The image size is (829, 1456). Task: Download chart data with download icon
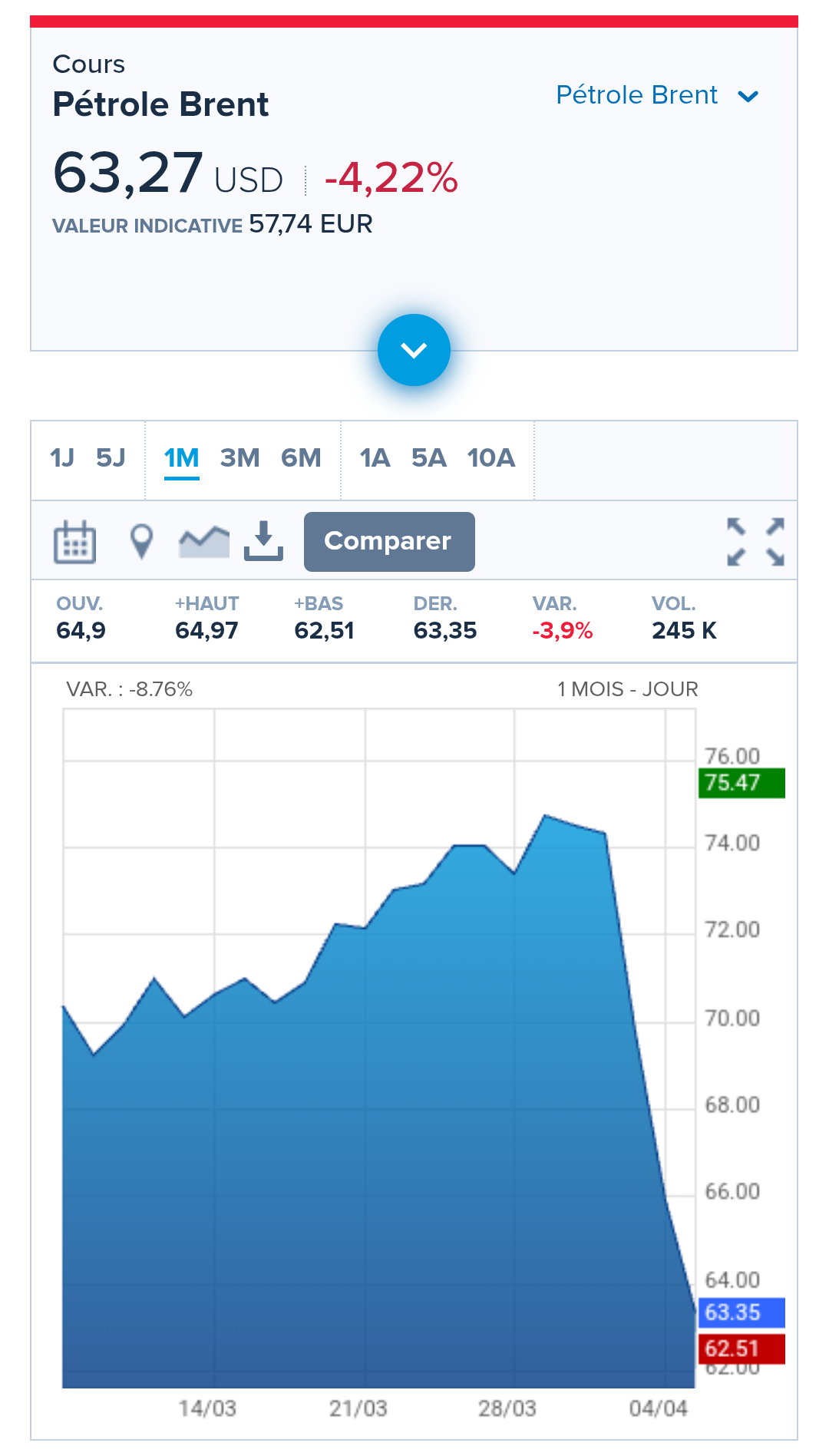pos(263,542)
